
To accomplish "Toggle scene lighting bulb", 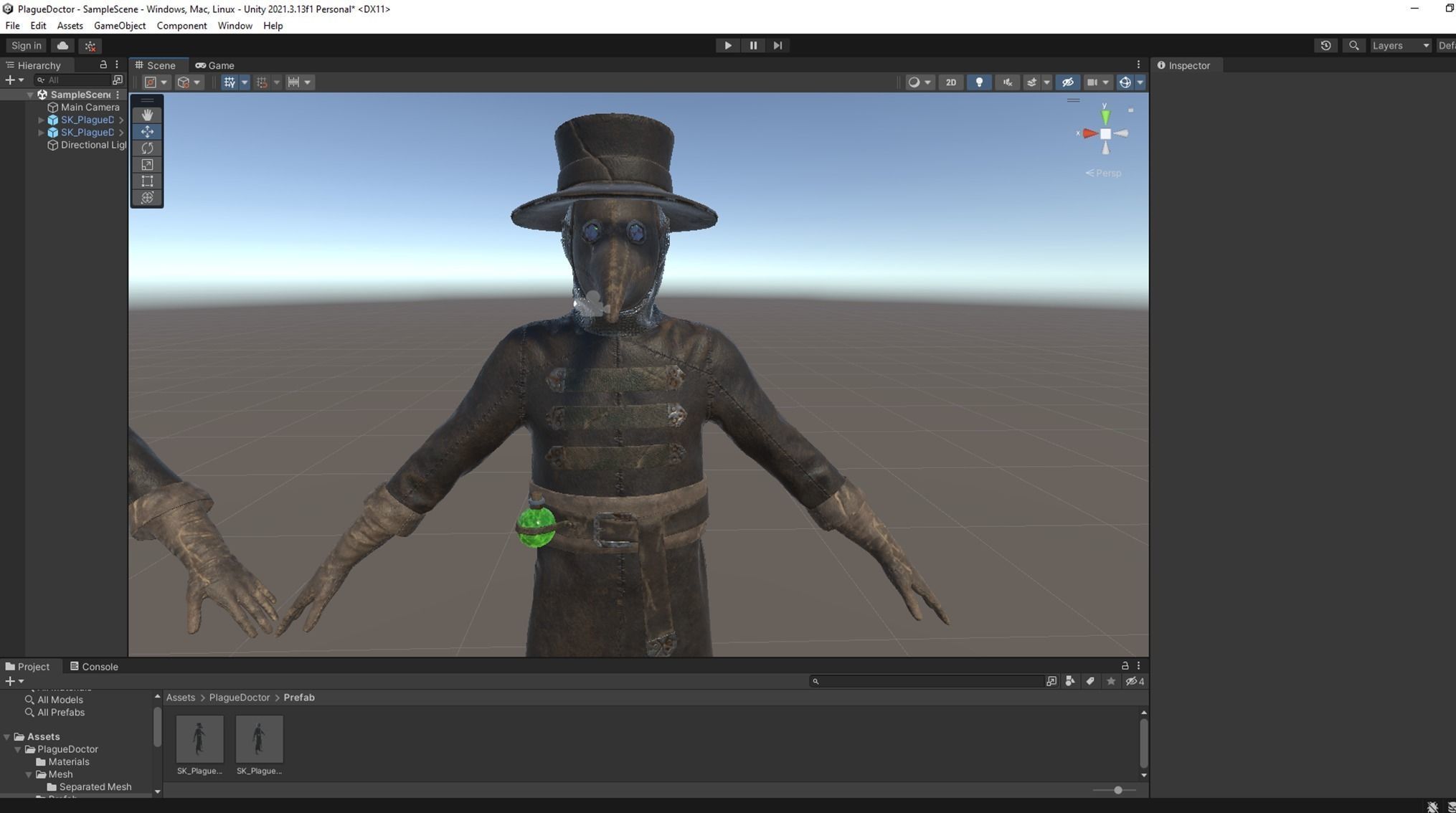I will coord(979,82).
